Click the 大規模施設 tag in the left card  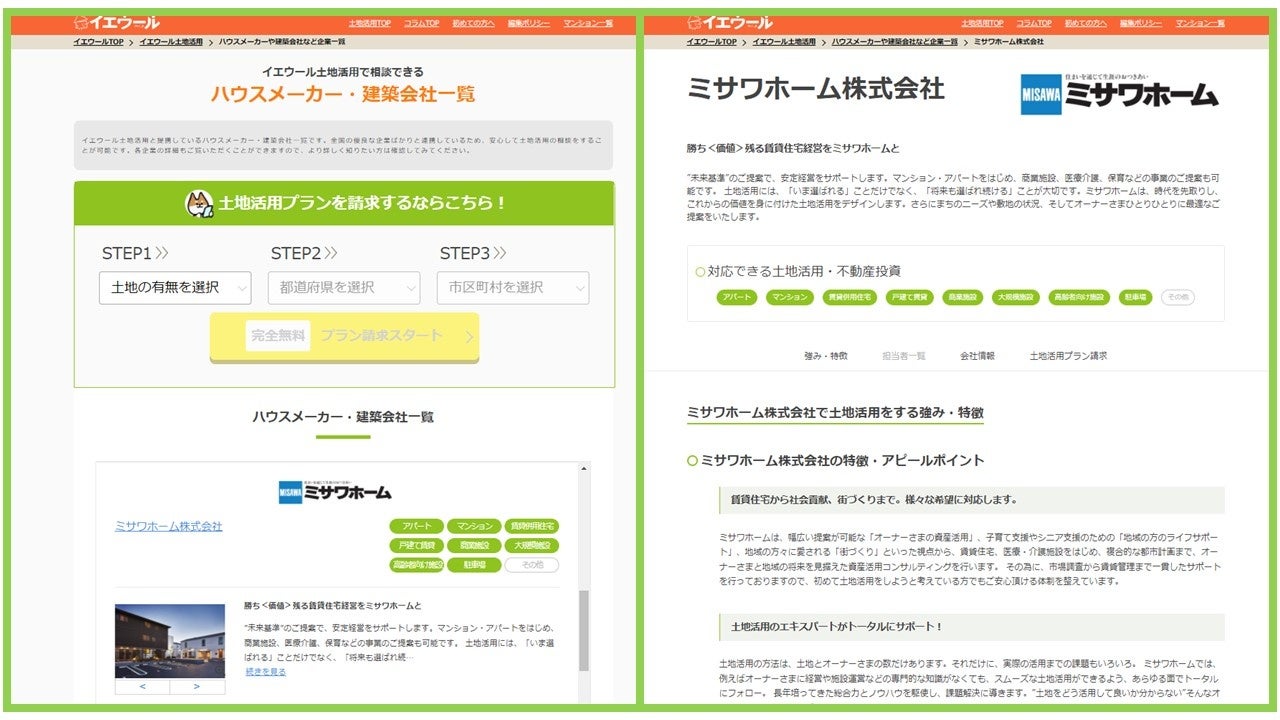tap(531, 546)
